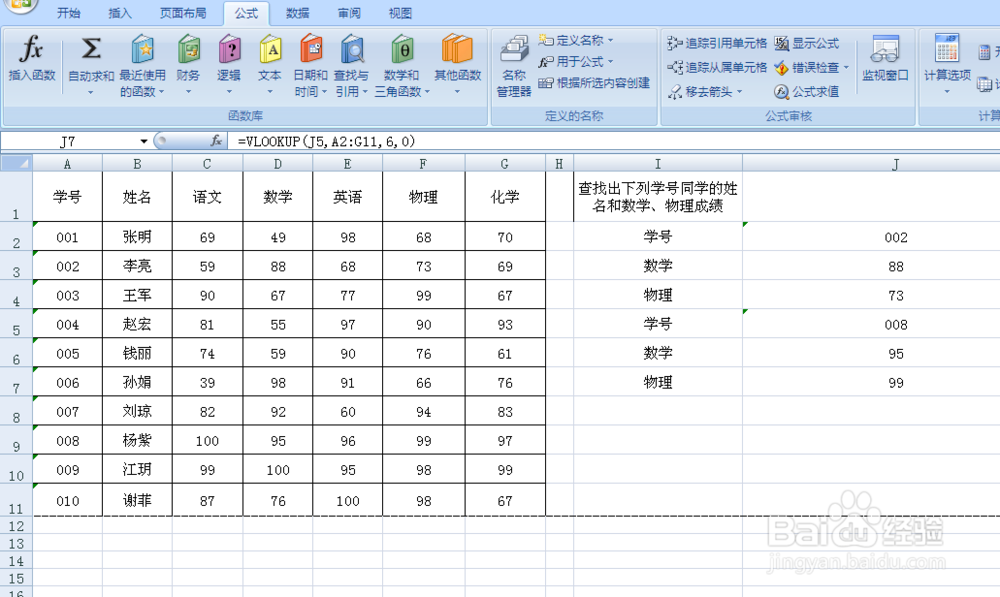Select column F header
Viewport: 1000px width, 597px height.
point(423,164)
